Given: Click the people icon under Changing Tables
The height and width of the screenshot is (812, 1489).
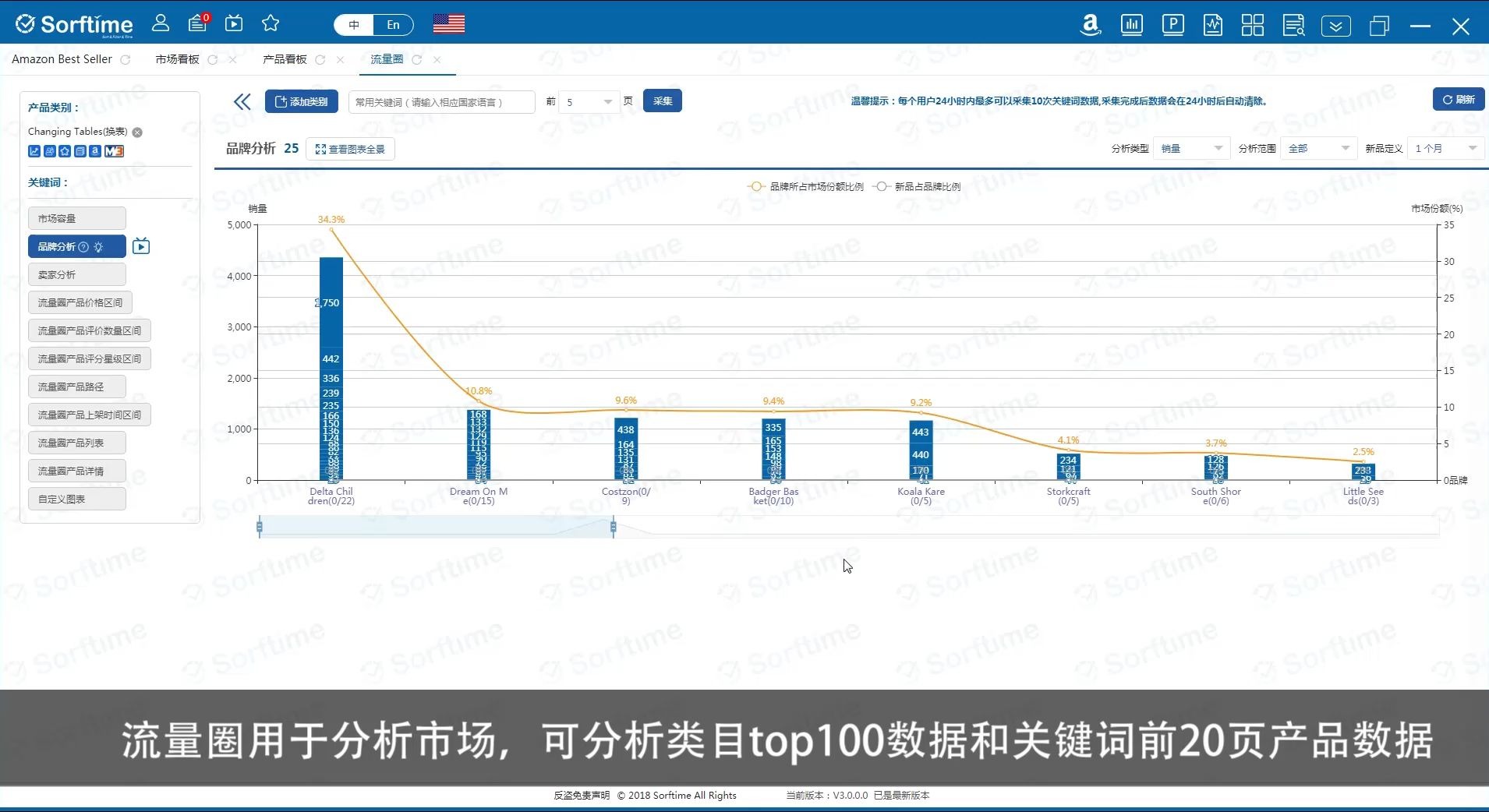Looking at the screenshot, I should [x=50, y=151].
